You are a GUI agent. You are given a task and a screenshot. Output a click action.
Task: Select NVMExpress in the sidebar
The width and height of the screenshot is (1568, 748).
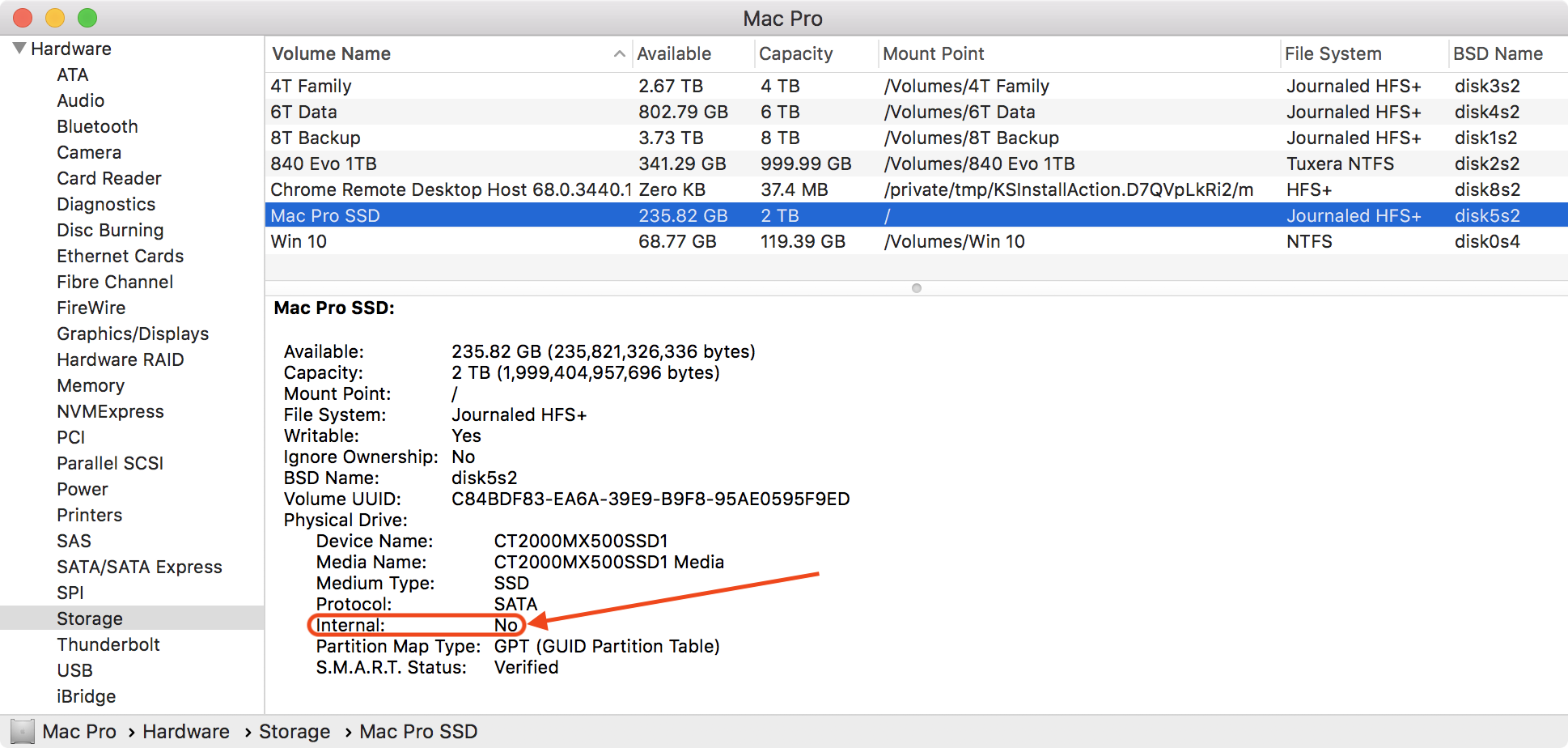(x=110, y=411)
